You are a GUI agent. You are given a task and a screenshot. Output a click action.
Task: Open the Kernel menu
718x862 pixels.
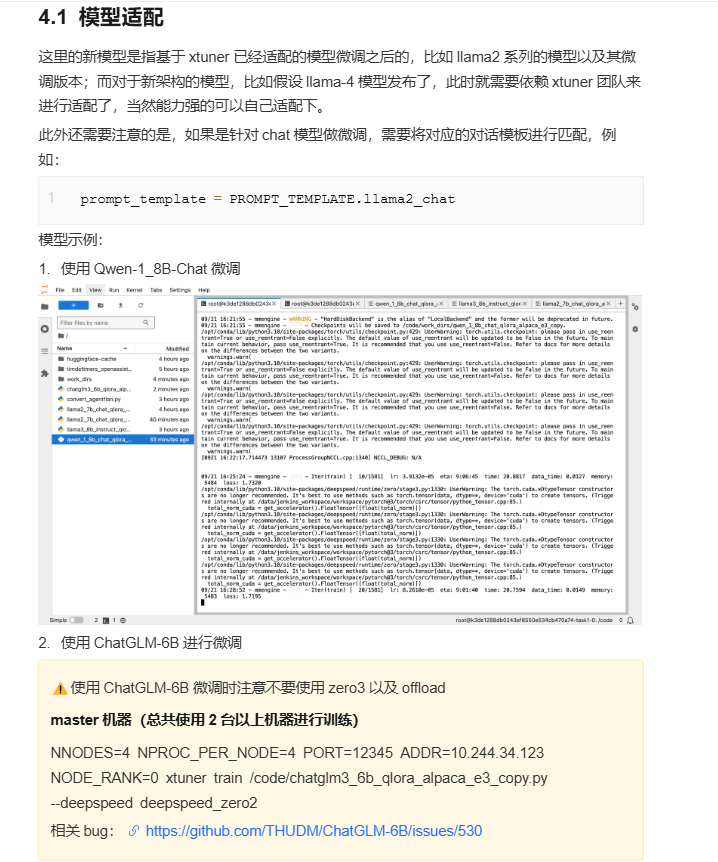tap(134, 290)
